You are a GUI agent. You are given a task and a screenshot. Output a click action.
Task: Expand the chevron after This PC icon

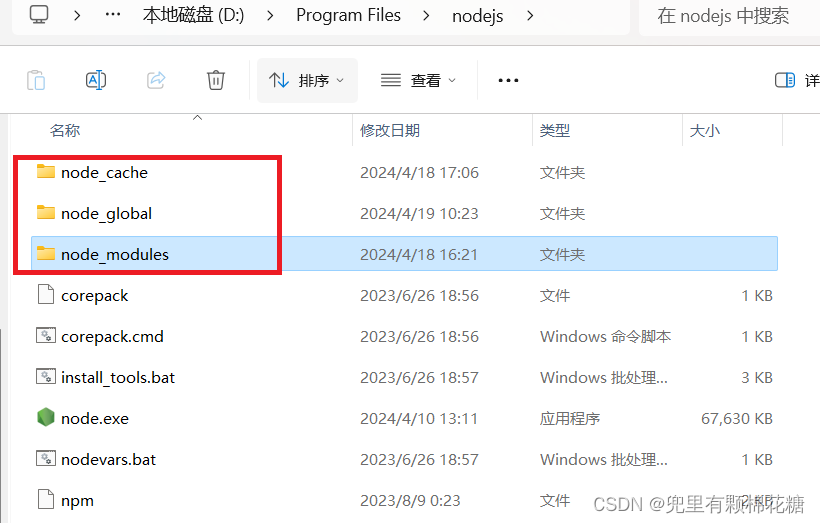pyautogui.click(x=77, y=16)
